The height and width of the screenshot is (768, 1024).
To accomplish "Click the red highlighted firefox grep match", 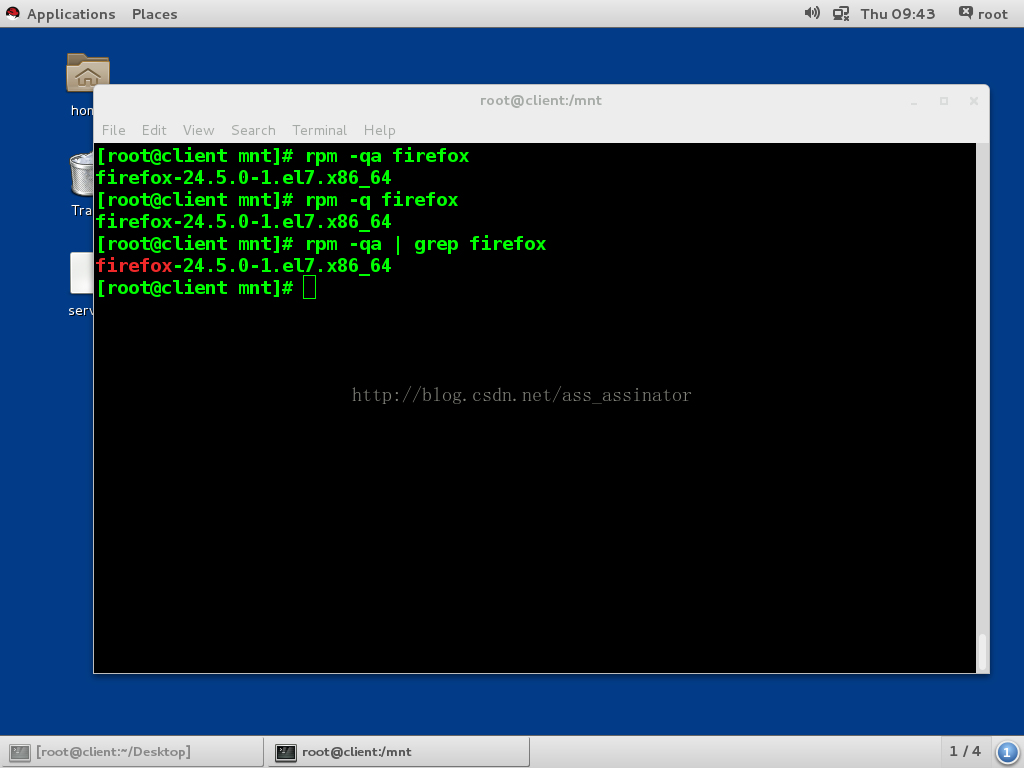I will click(134, 266).
